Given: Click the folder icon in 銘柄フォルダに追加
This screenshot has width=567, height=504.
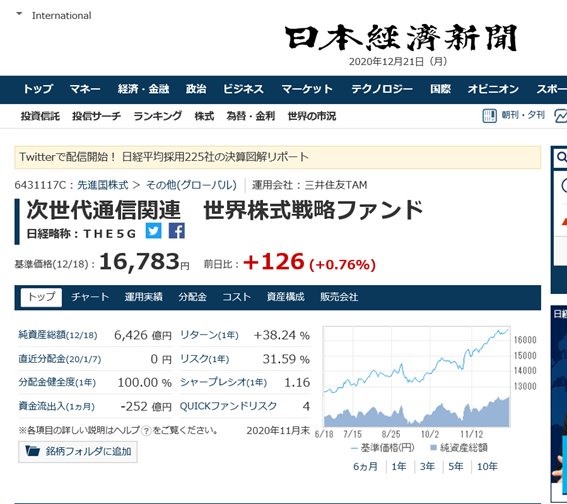Looking at the screenshot, I should coord(33,451).
